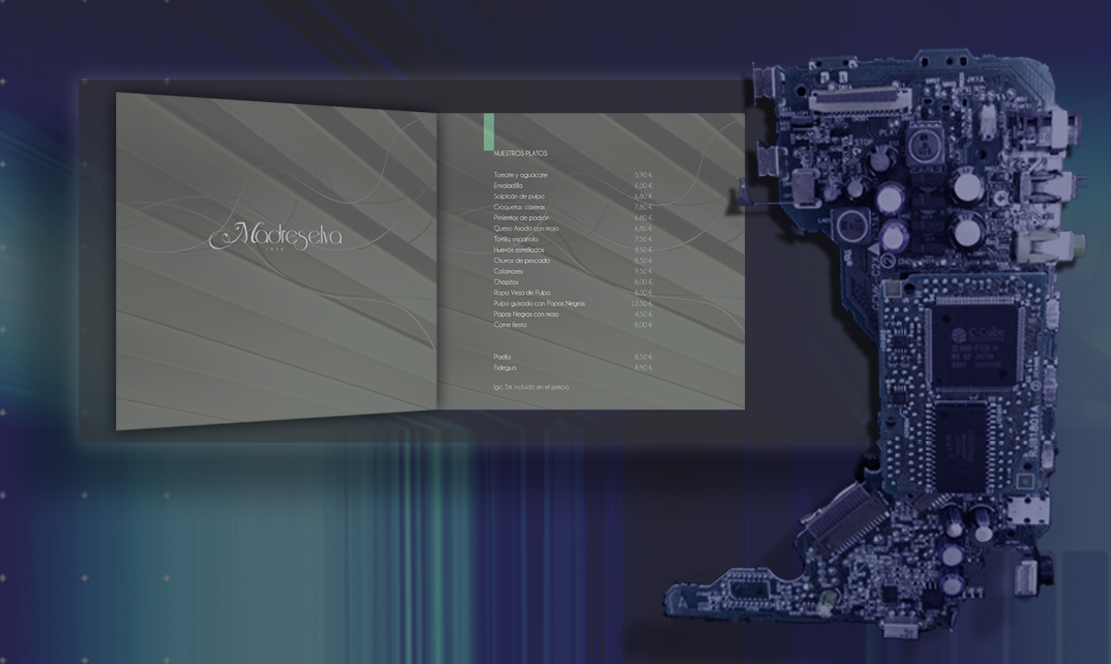Click the white ribbon connector atop the board
The height and width of the screenshot is (664, 1111).
[858, 98]
